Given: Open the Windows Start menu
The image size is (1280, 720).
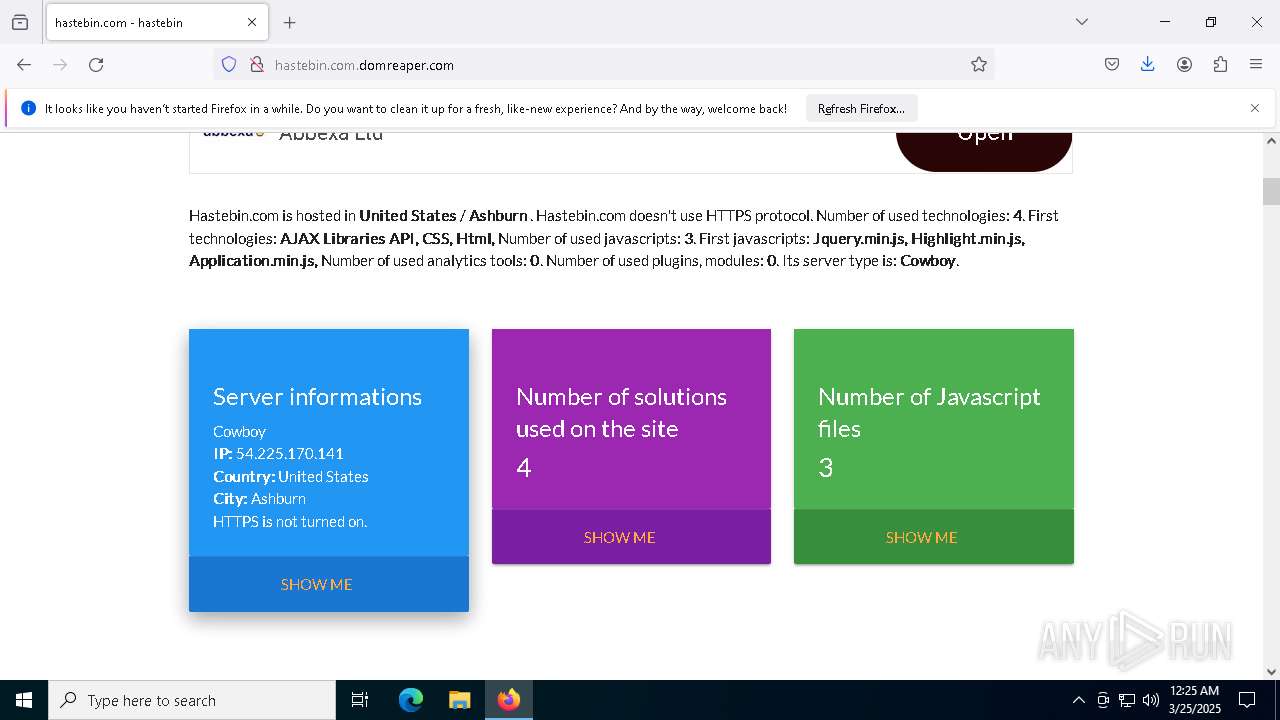Looking at the screenshot, I should click(x=24, y=700).
